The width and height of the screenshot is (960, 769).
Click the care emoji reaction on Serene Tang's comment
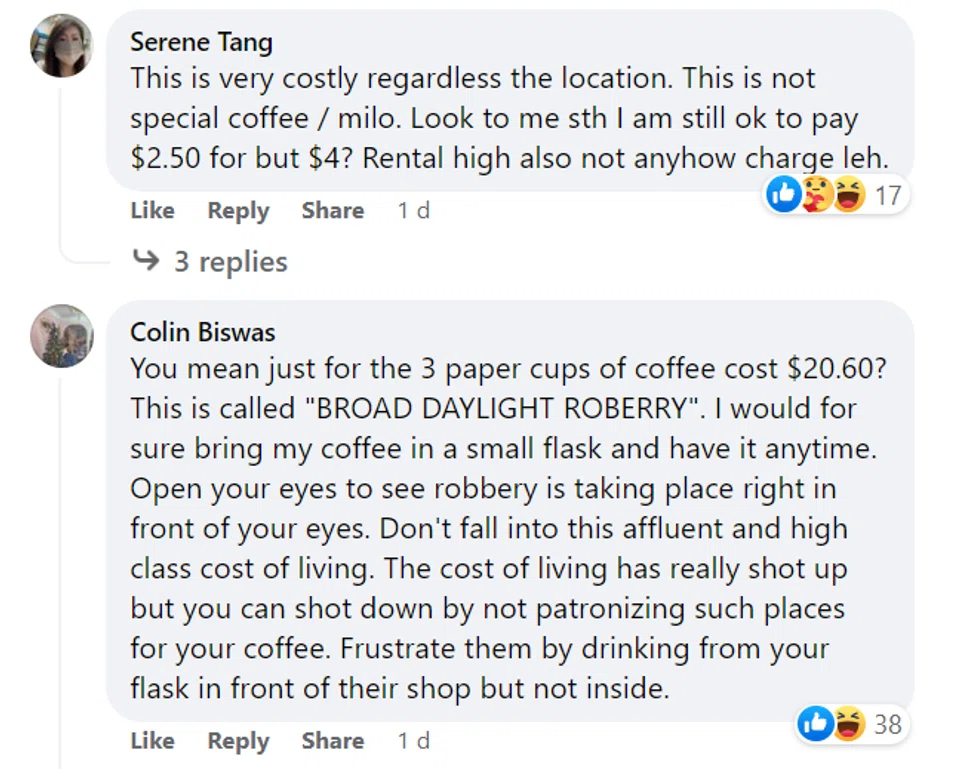point(816,196)
